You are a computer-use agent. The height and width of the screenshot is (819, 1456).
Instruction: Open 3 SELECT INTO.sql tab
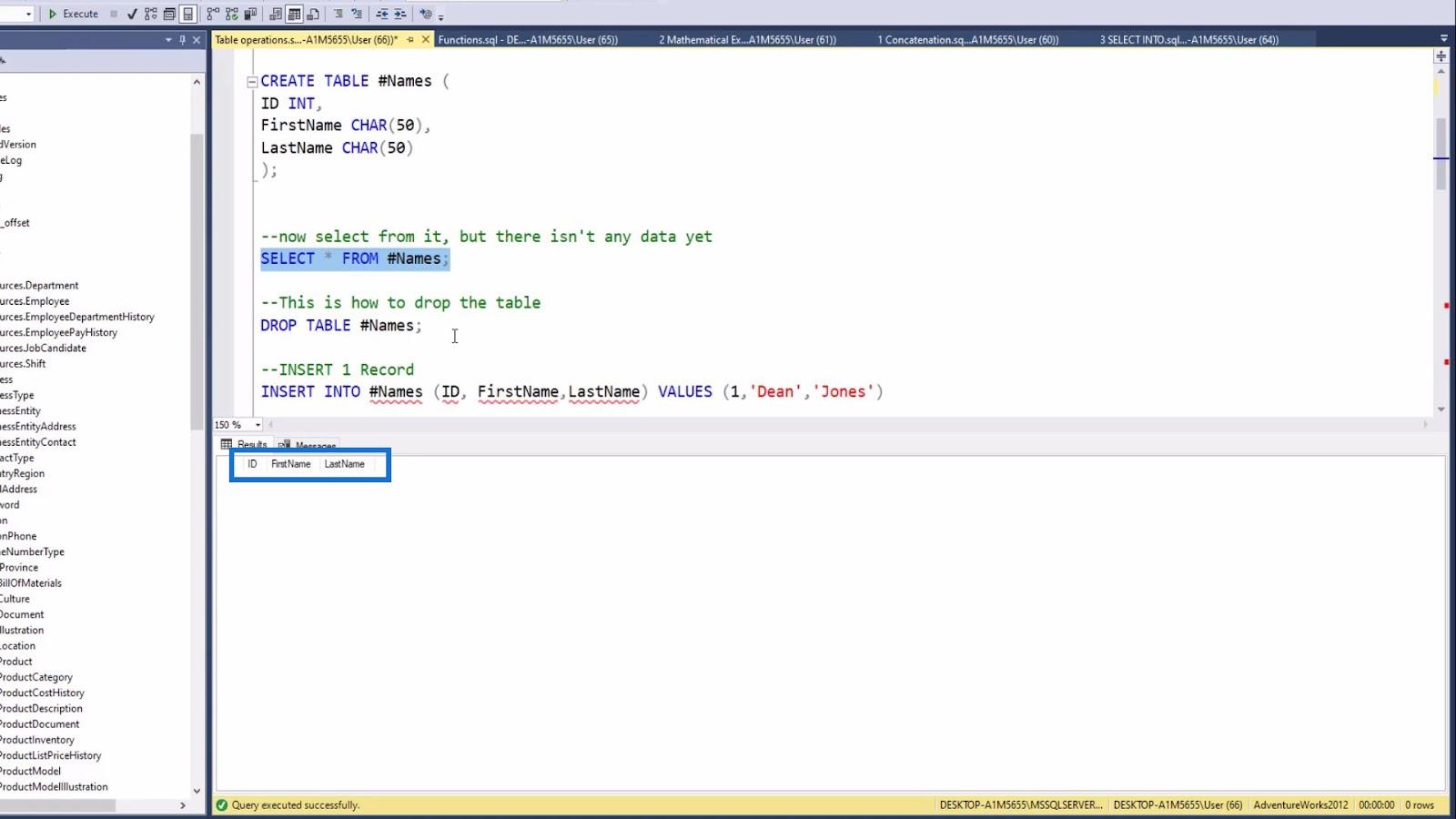[x=1188, y=40]
